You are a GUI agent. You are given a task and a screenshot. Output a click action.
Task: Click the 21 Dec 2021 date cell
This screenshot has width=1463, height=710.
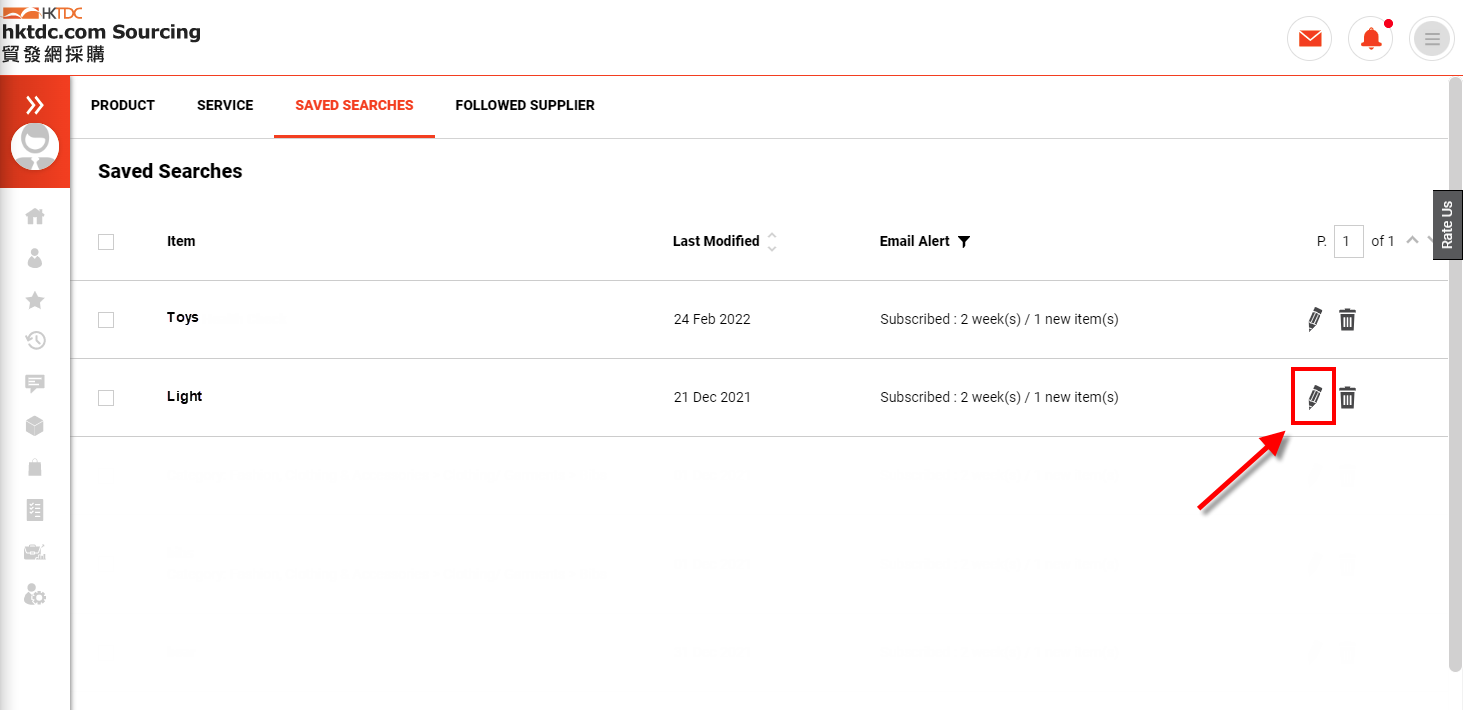click(x=712, y=397)
